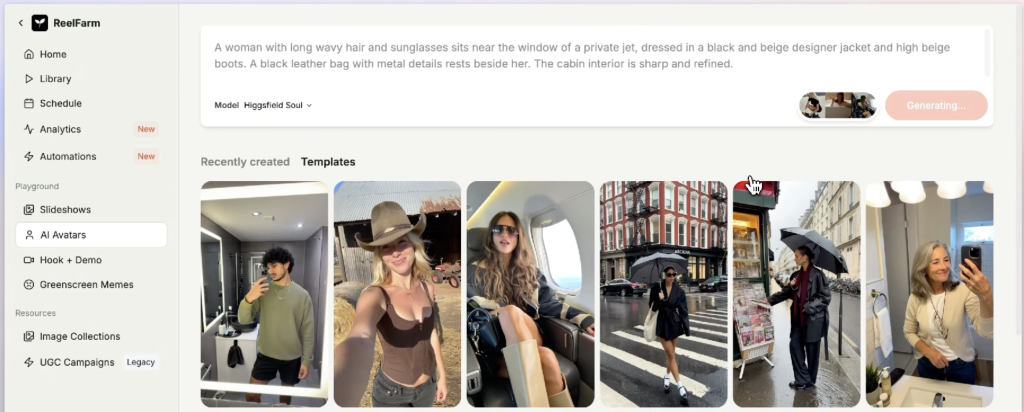Viewport: 1024px width, 412px height.
Task: Click the reference images pill thumbnail
Action: click(x=838, y=105)
